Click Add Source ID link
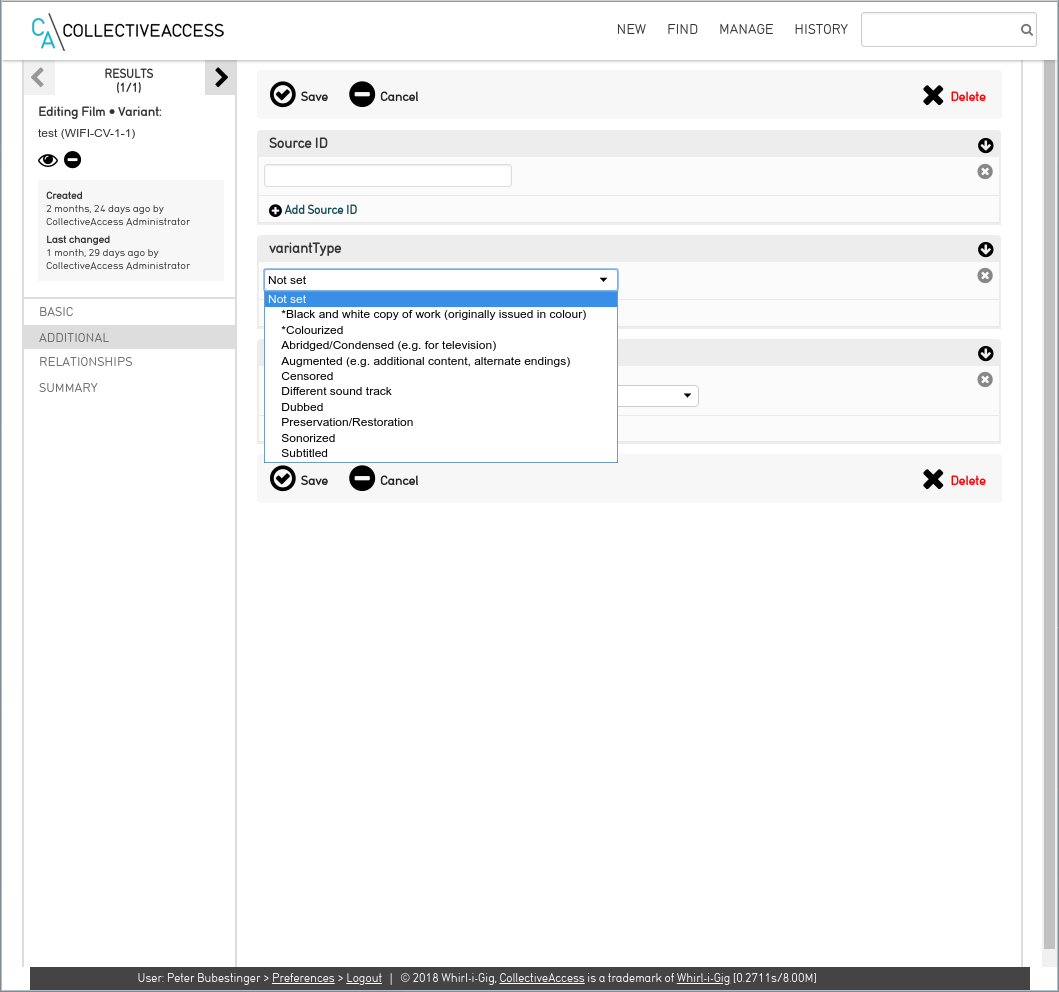Image resolution: width=1059 pixels, height=992 pixels. [313, 210]
